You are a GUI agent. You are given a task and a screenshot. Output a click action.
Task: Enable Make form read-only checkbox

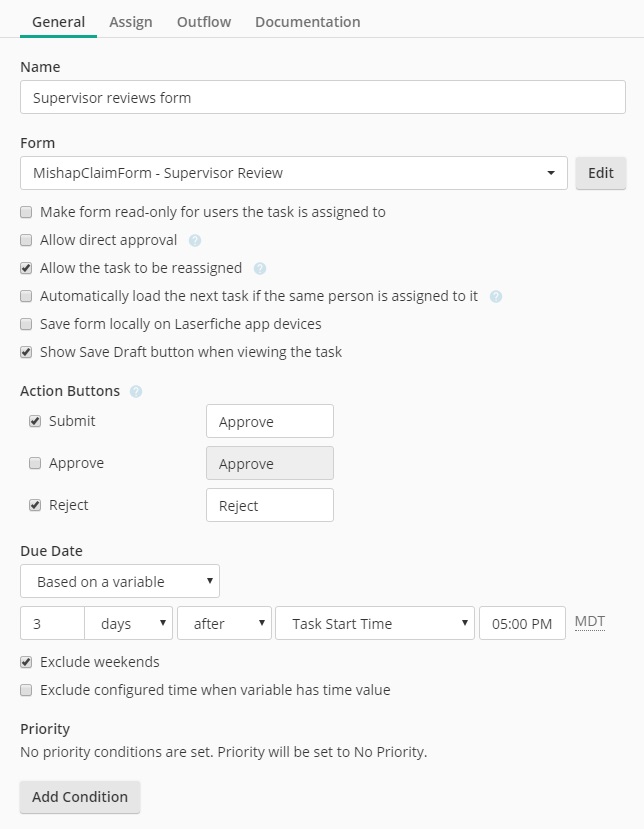[x=27, y=212]
